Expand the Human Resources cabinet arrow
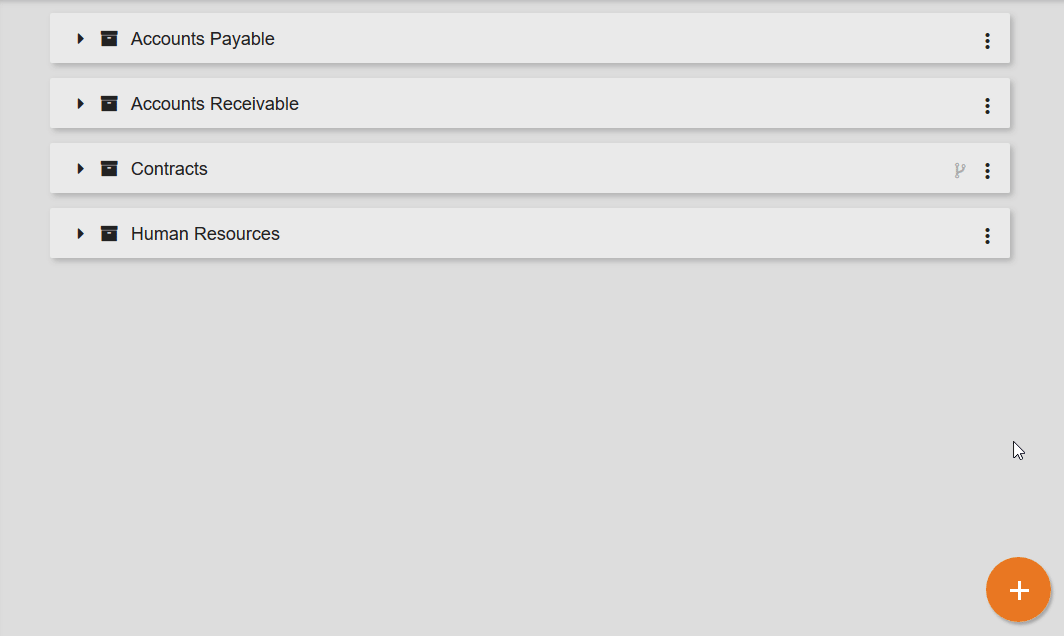This screenshot has width=1064, height=636. pyautogui.click(x=80, y=234)
